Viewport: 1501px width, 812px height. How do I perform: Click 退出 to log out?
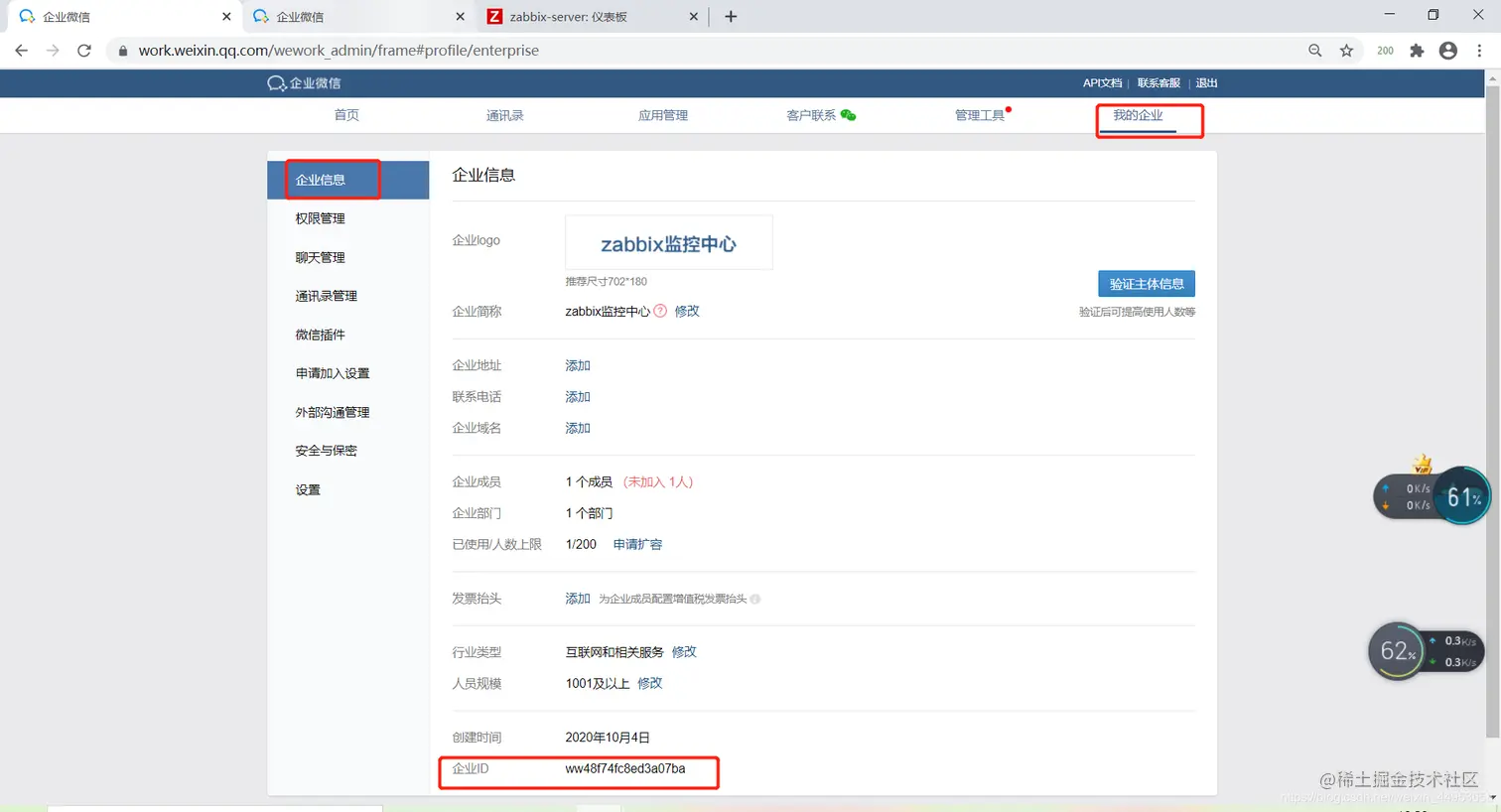1206,83
